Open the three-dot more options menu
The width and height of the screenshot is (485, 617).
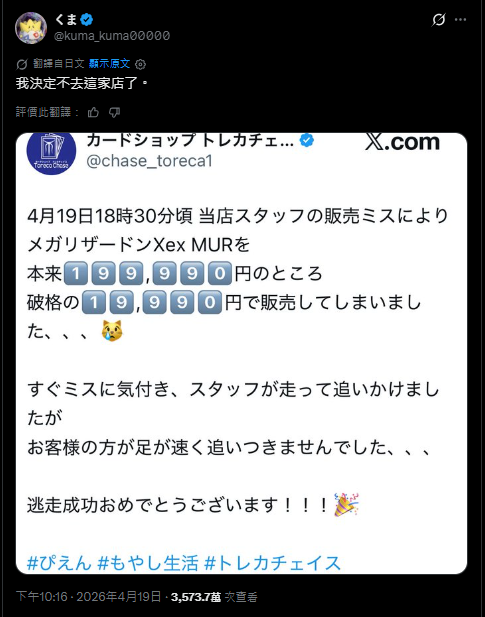(x=460, y=20)
